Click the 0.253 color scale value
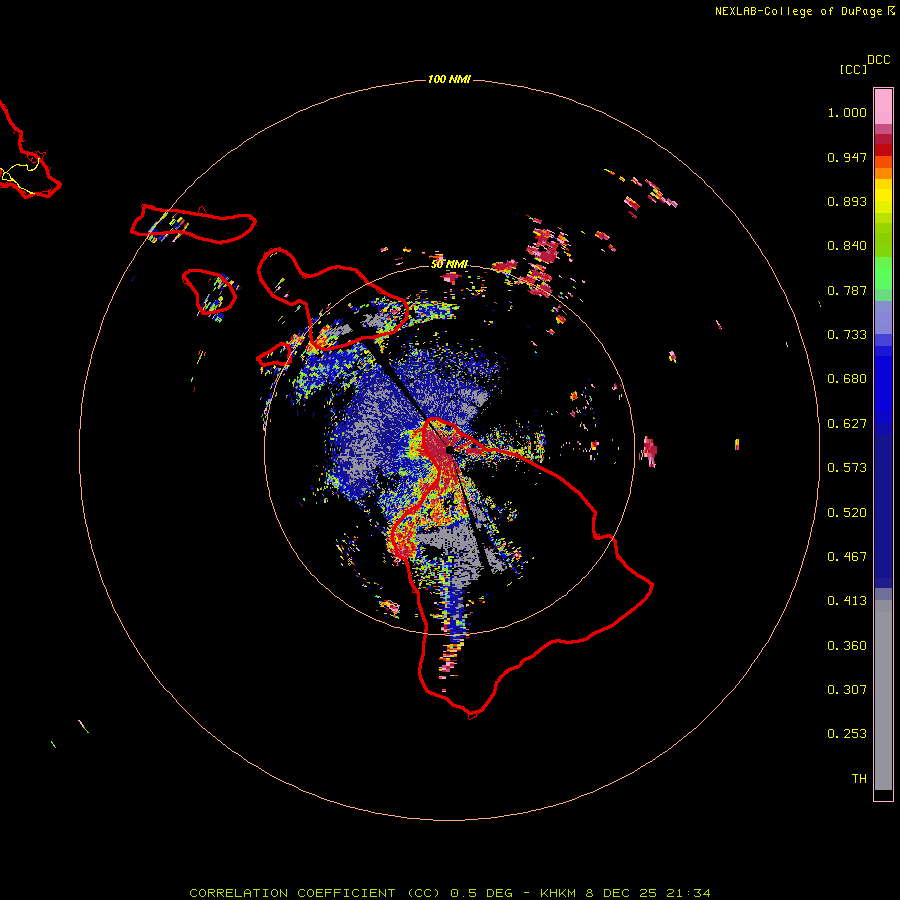This screenshot has height=900, width=900. point(847,734)
